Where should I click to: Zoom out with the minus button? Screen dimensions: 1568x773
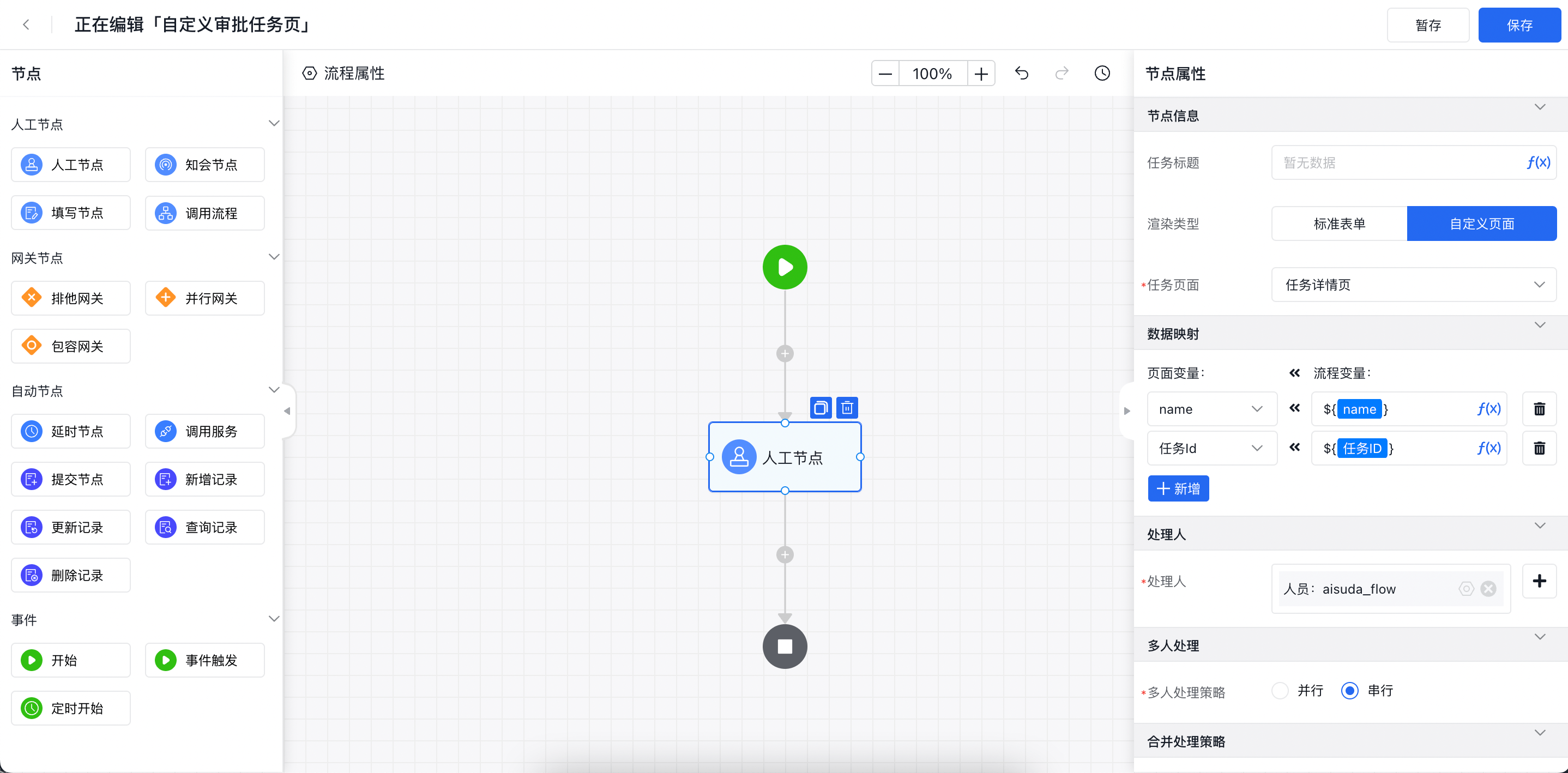885,74
